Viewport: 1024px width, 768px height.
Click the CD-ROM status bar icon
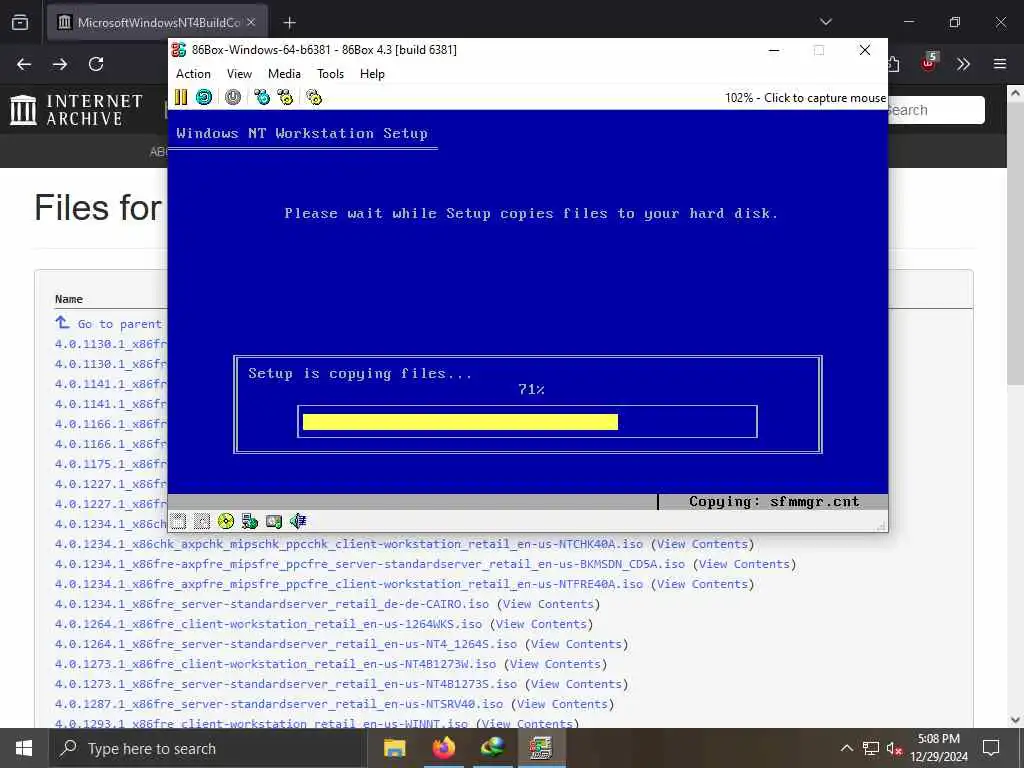coord(226,520)
